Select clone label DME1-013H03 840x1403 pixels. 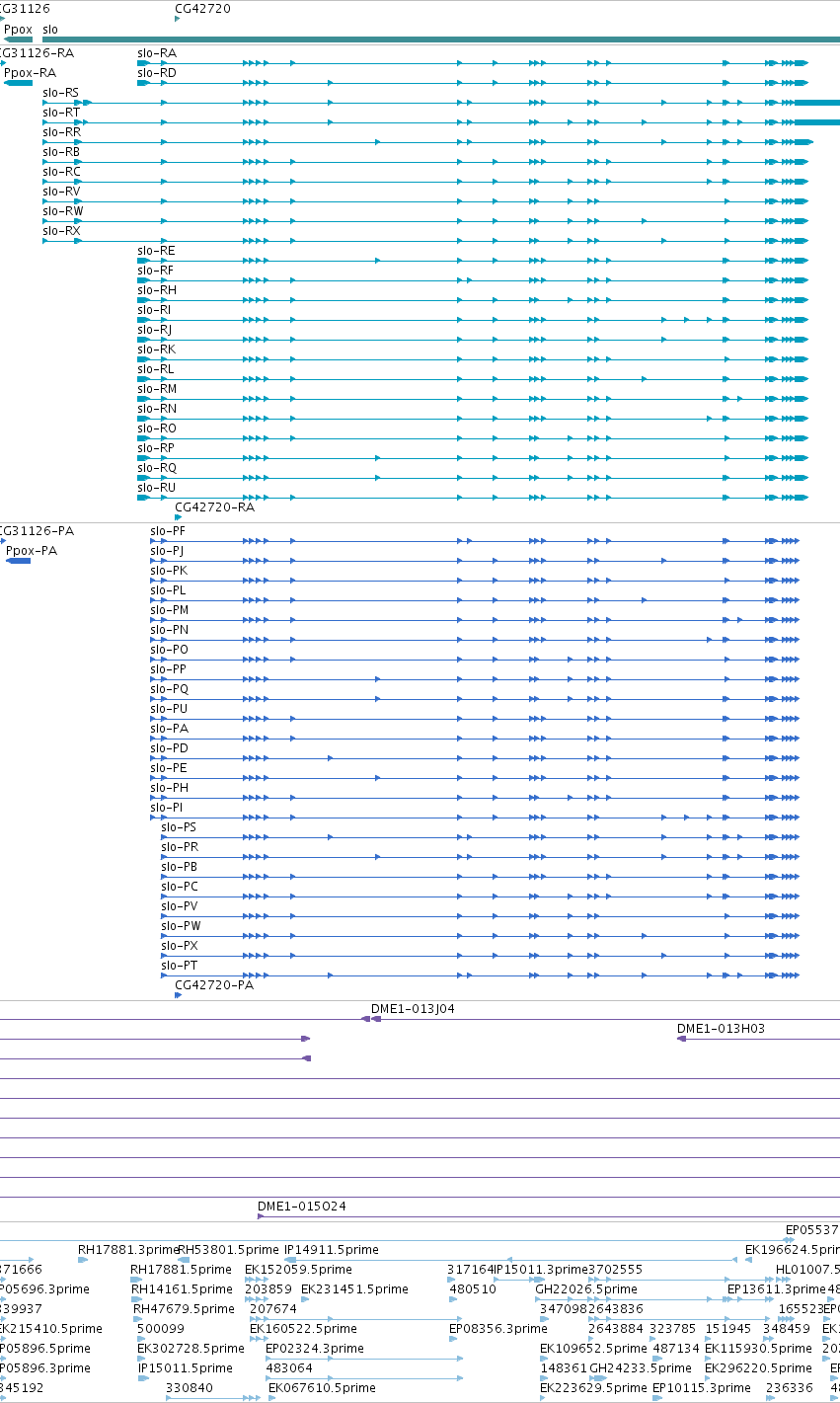point(721,1029)
